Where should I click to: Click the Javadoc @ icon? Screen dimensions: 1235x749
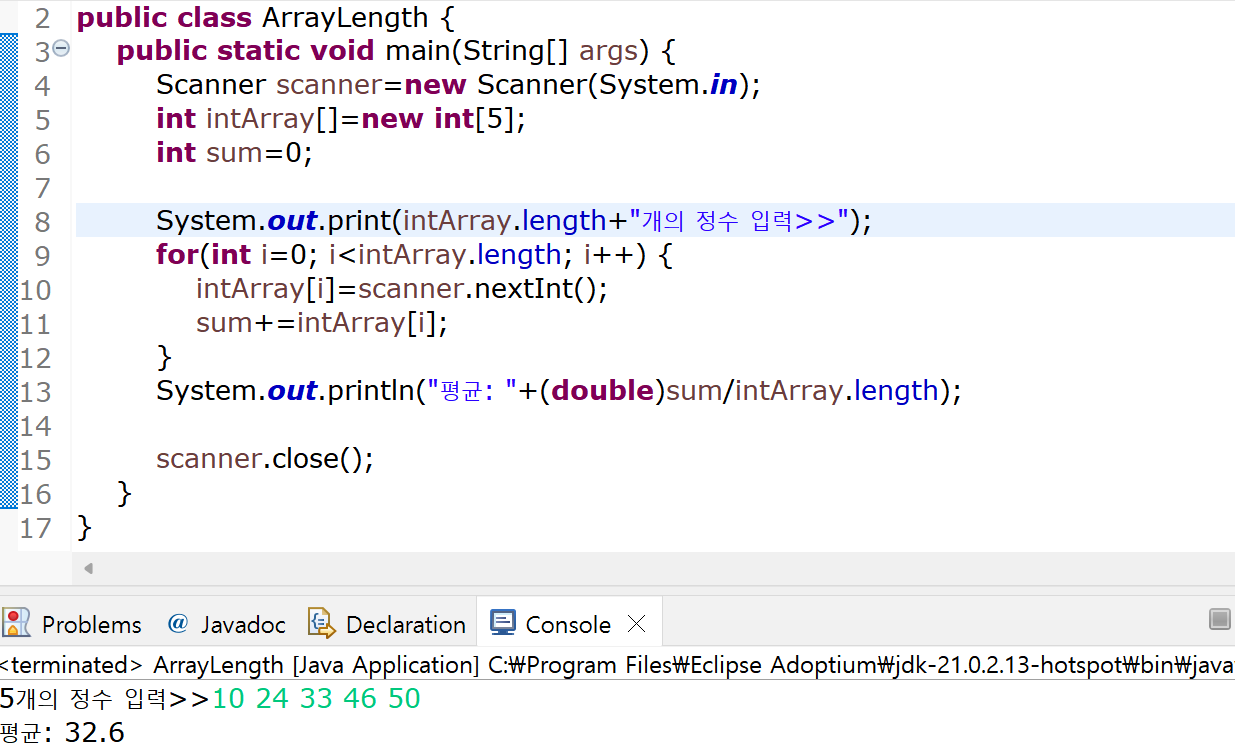178,624
